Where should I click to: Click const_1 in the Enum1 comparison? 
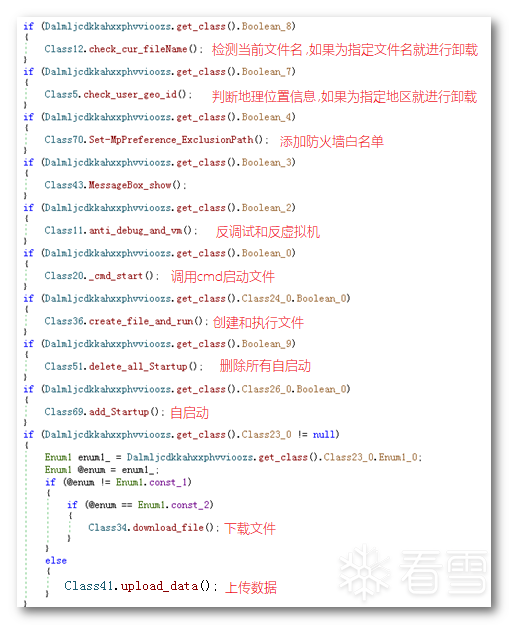[x=168, y=482]
